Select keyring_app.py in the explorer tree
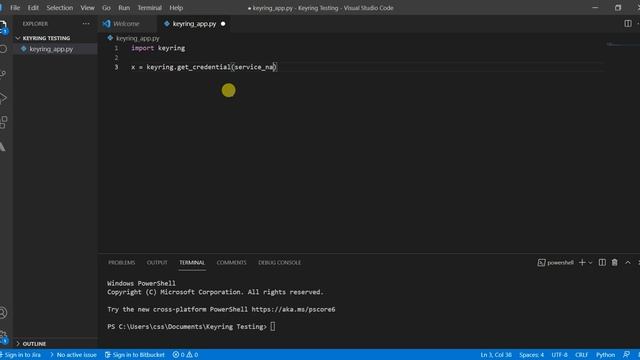 tap(56, 49)
